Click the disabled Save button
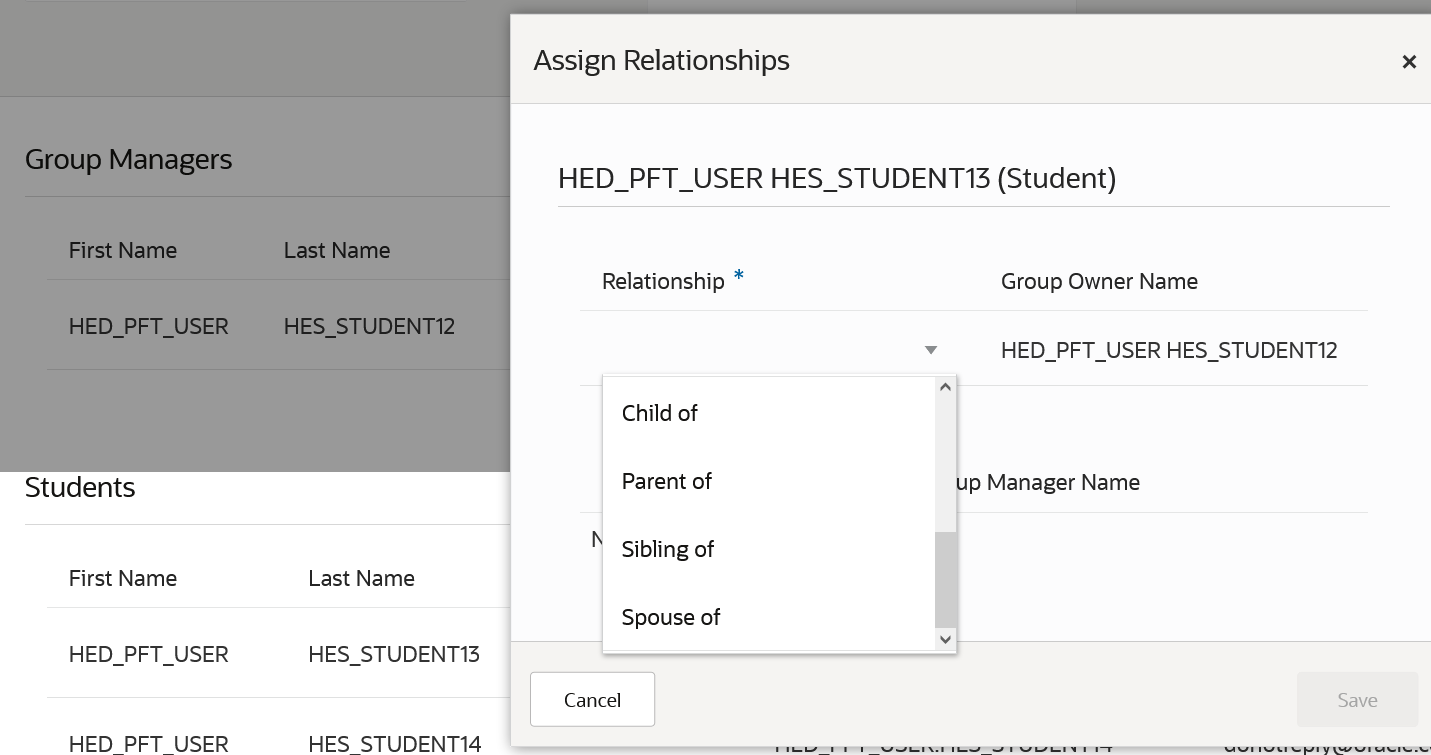Viewport: 1431px width, 755px height. (1356, 699)
